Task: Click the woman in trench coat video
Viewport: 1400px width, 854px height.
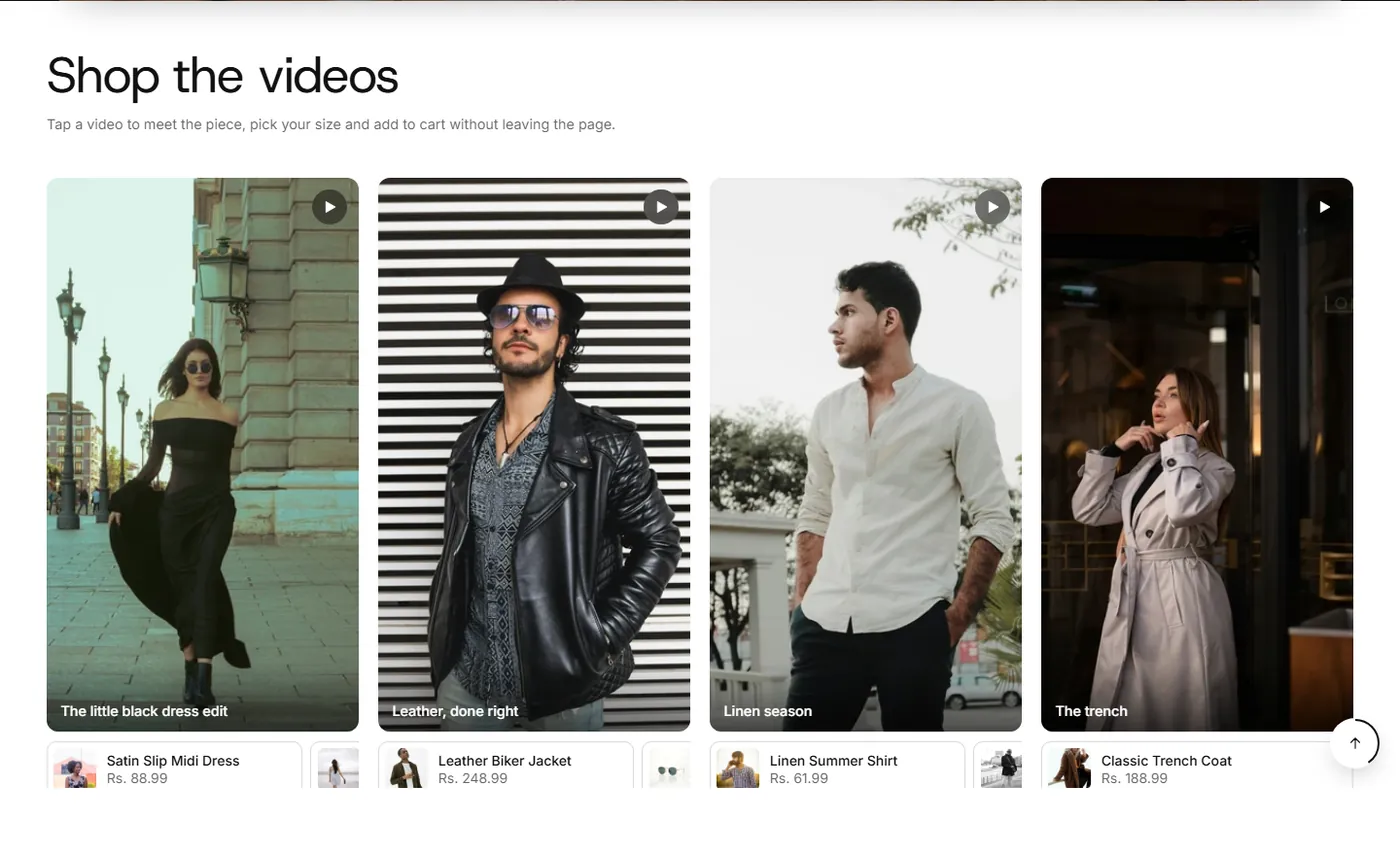Action: (x=1197, y=454)
